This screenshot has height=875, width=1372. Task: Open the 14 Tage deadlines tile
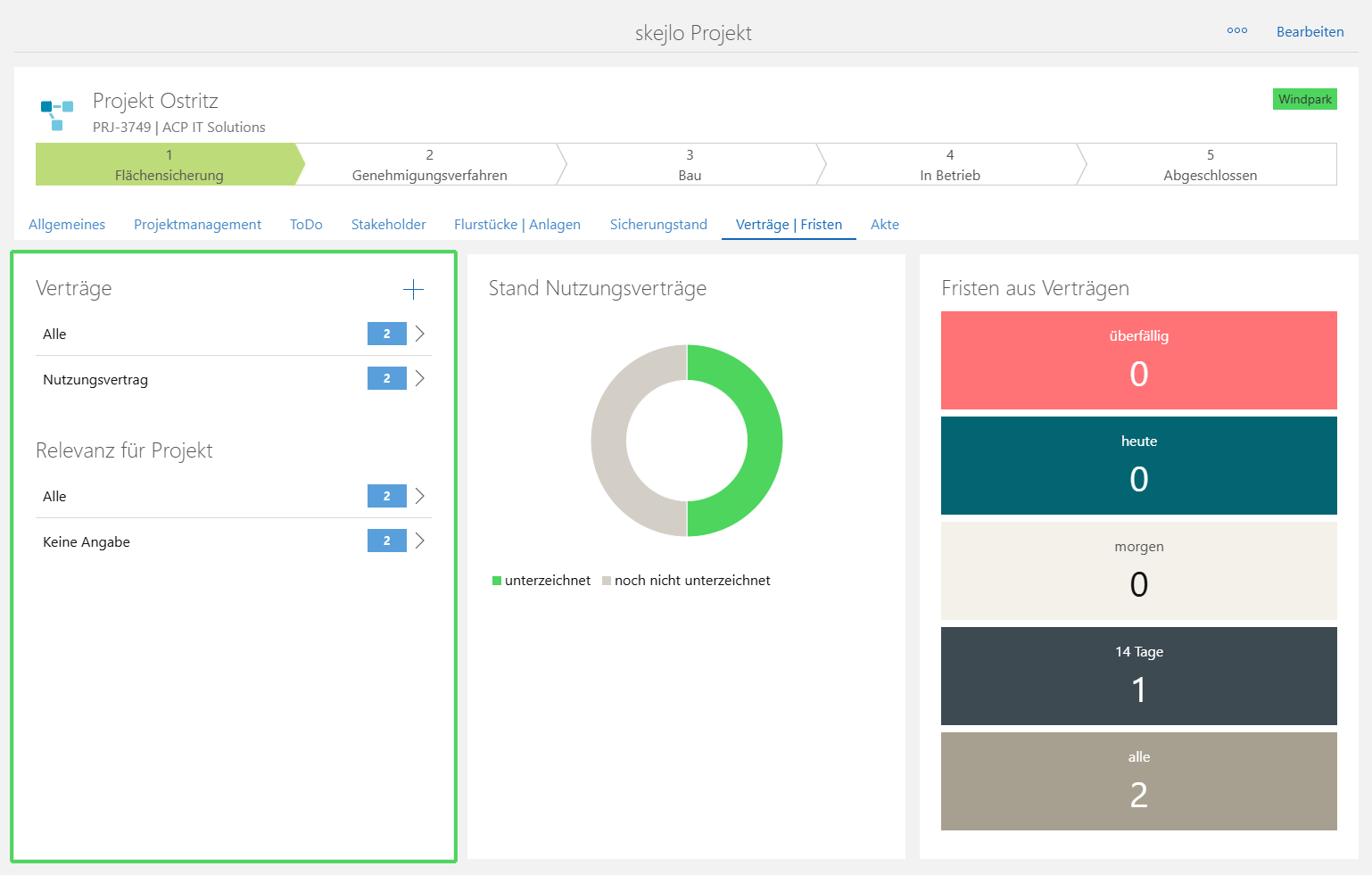point(1138,676)
